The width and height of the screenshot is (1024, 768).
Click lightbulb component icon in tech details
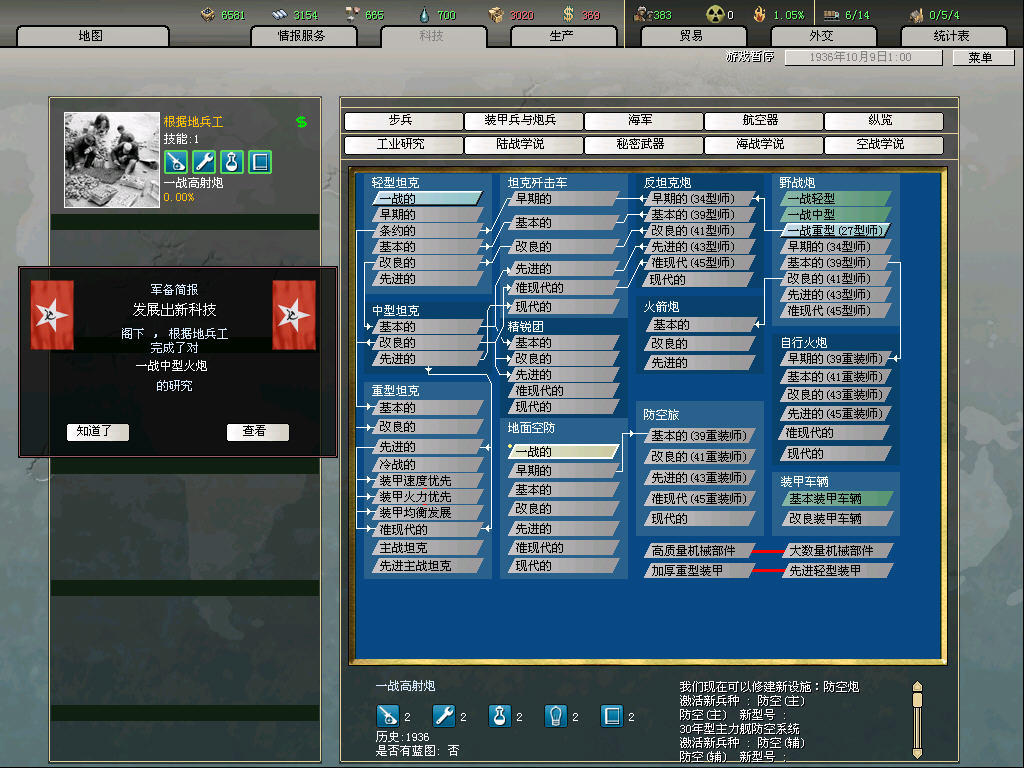pos(556,716)
